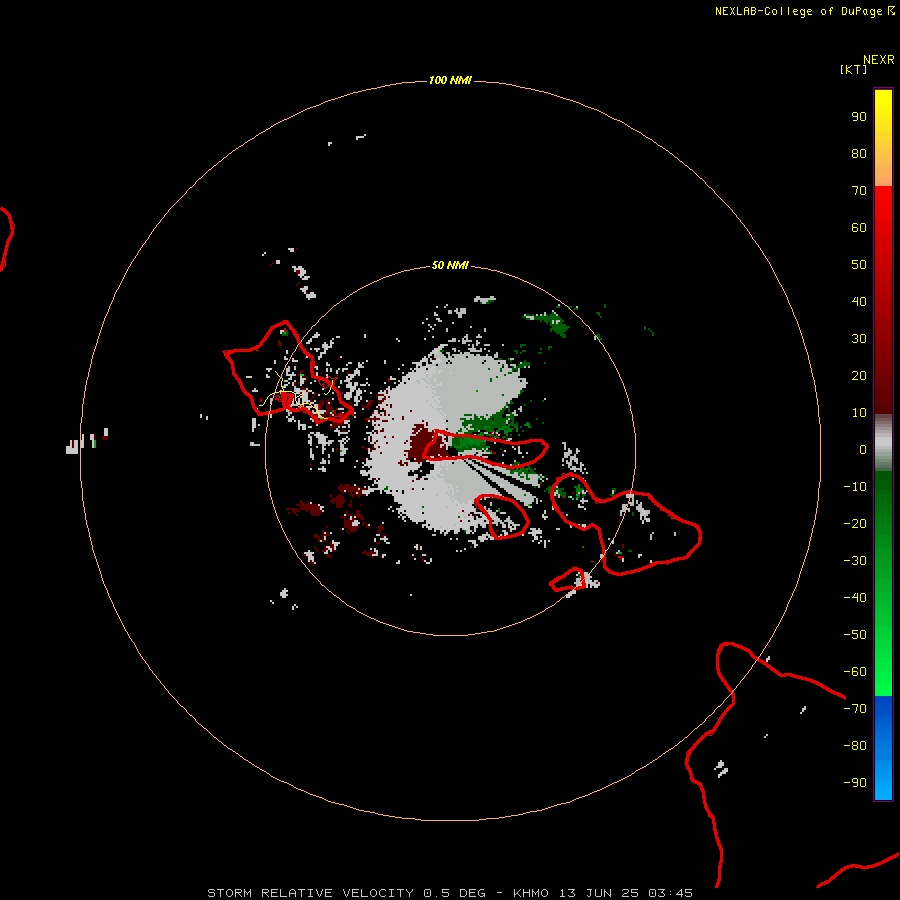The width and height of the screenshot is (900, 900).
Task: Click the Storm Relative Velocity caption at bottom
Action: [x=450, y=893]
